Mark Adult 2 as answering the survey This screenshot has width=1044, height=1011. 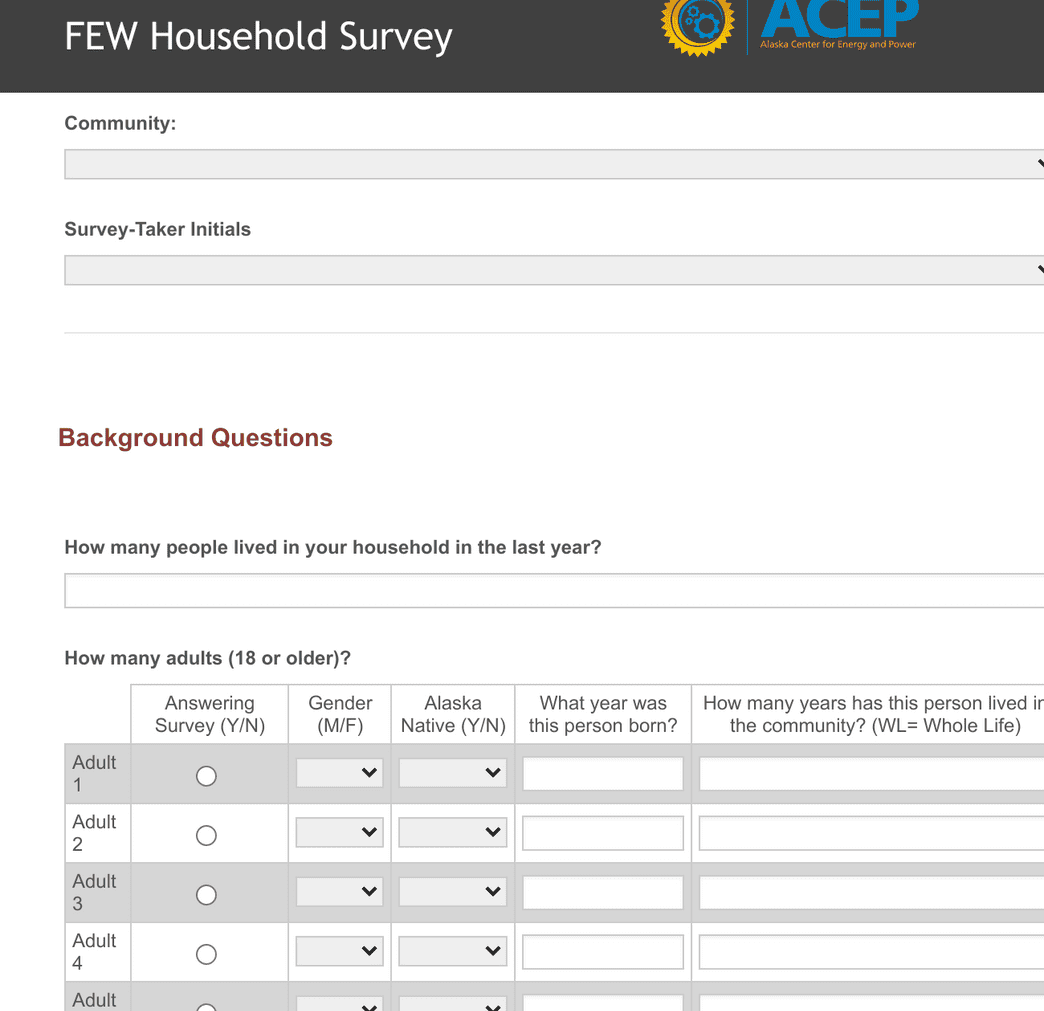(207, 835)
